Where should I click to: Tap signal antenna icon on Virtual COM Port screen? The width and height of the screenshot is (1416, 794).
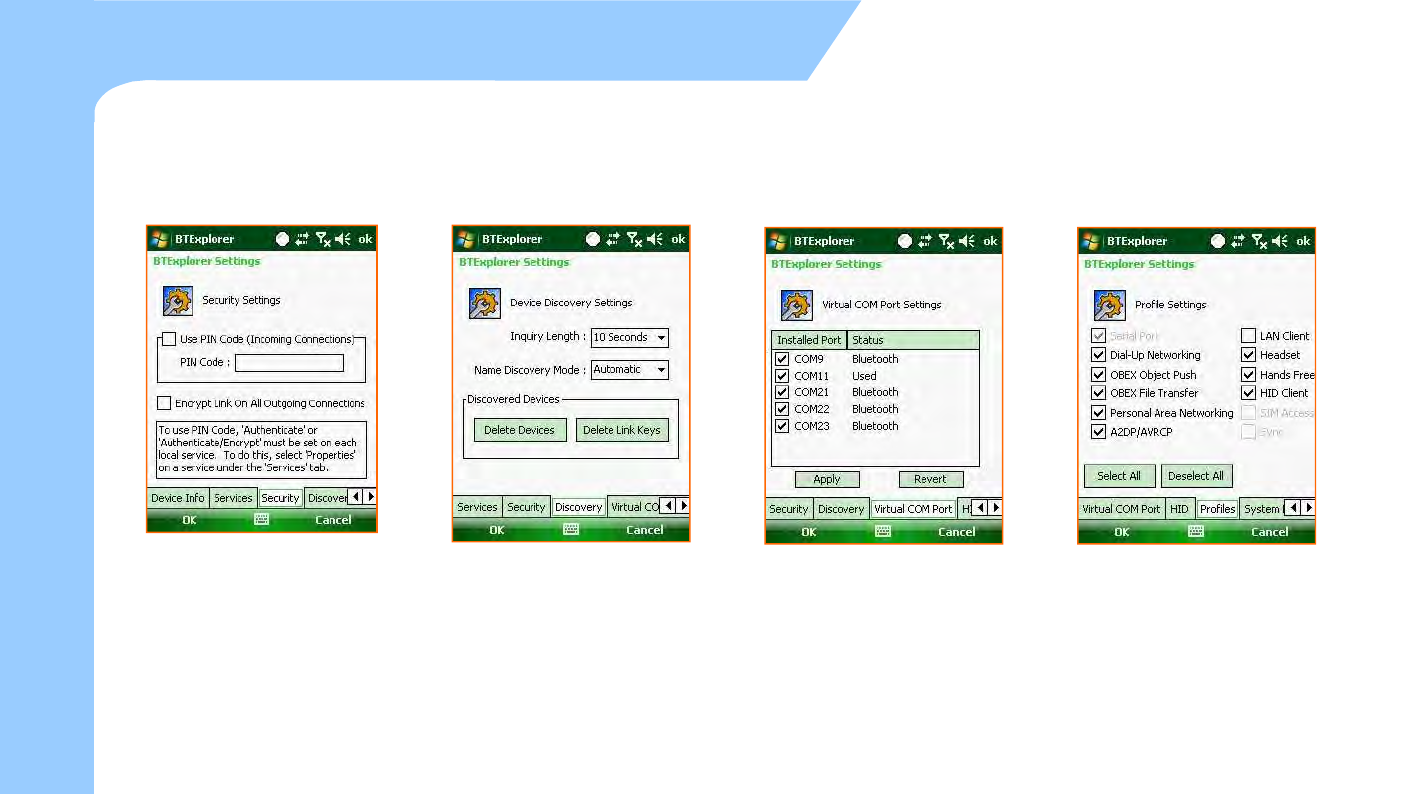click(x=946, y=241)
